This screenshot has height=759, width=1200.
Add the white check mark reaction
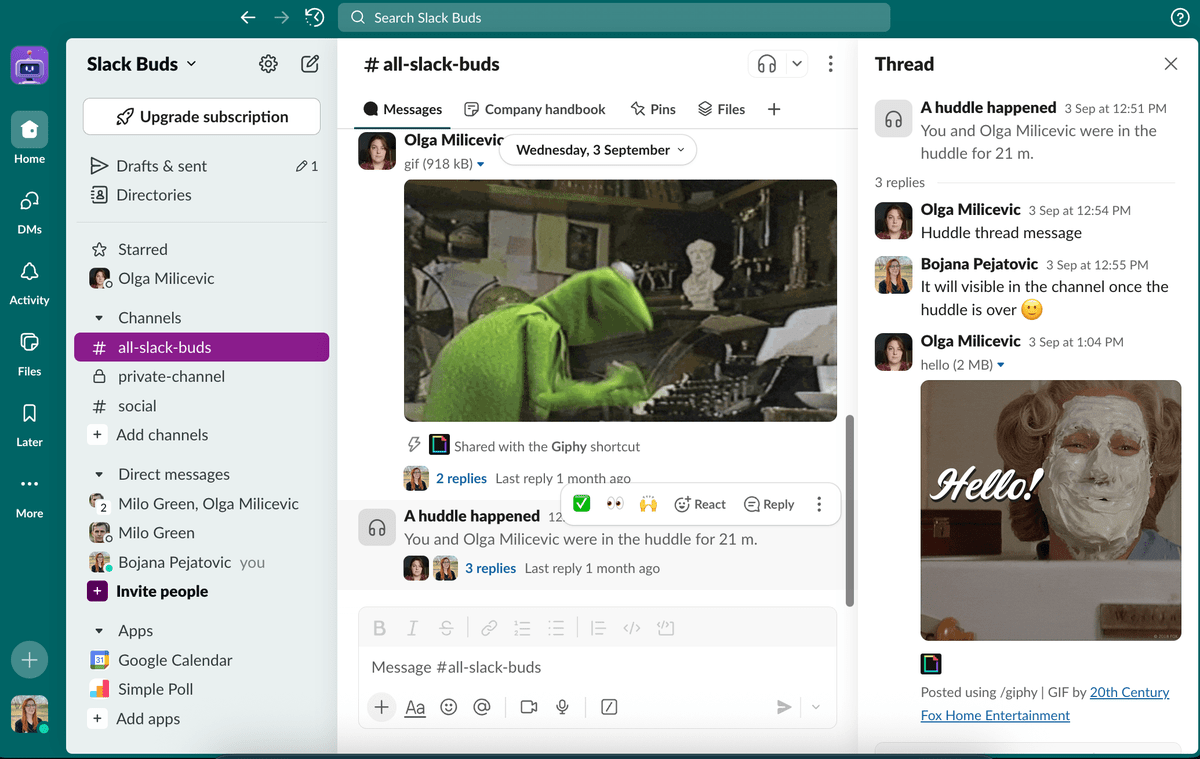(581, 504)
